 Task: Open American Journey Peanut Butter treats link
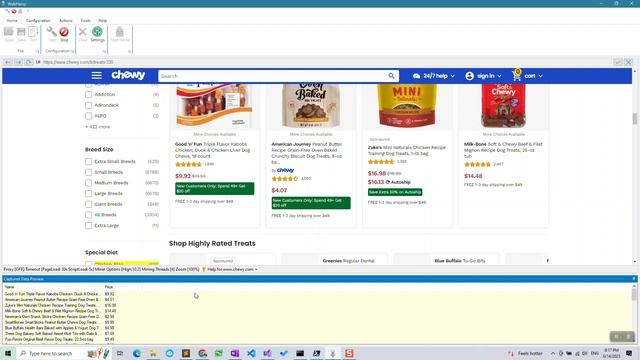(x=307, y=153)
